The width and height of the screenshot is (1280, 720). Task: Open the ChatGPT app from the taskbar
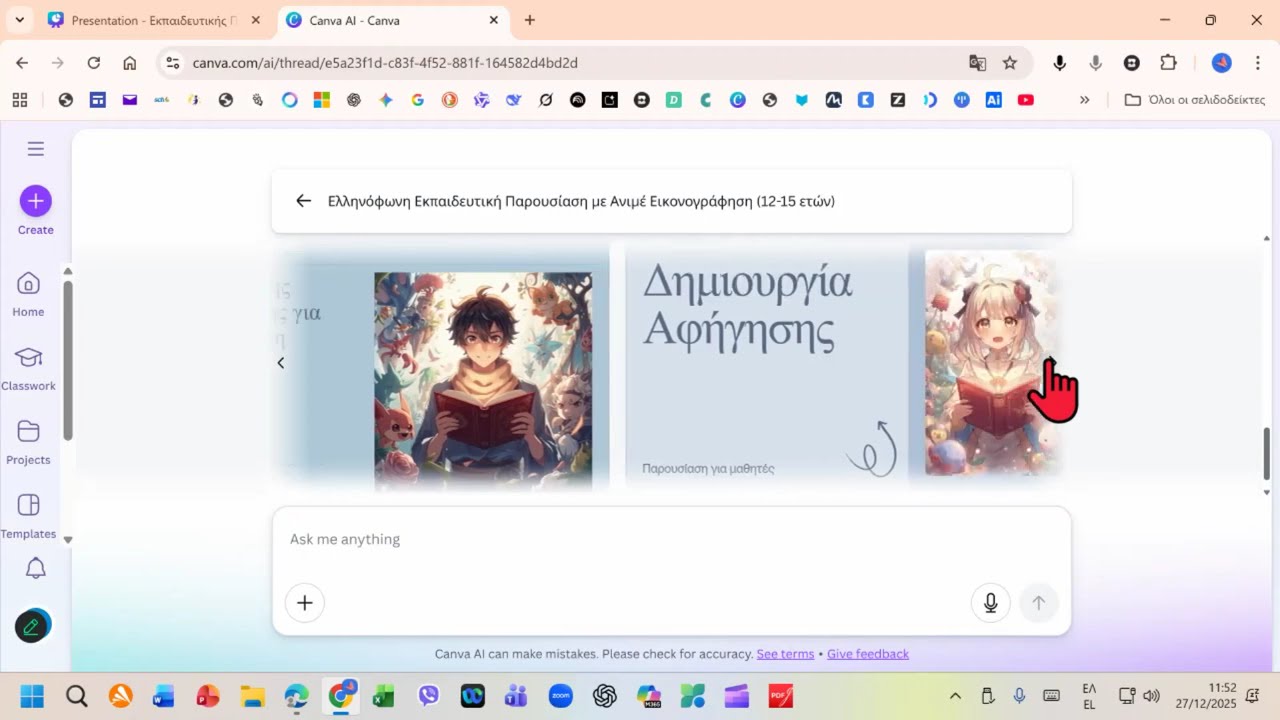coord(604,695)
